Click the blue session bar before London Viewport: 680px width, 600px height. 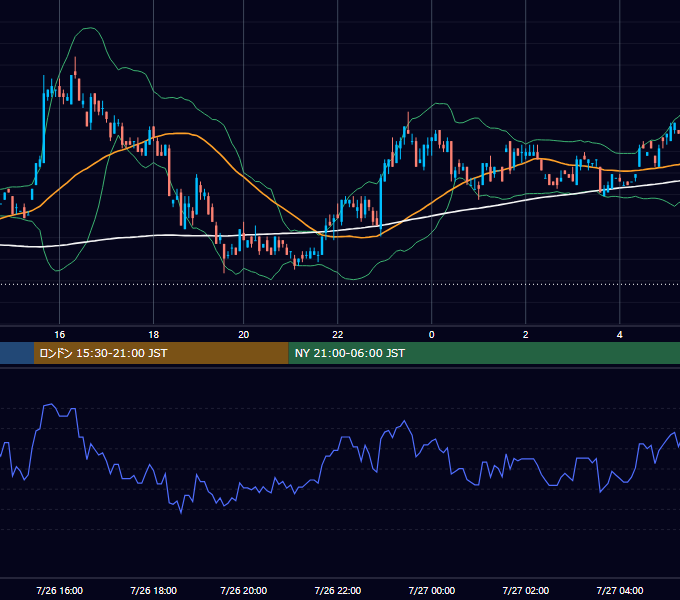17,353
